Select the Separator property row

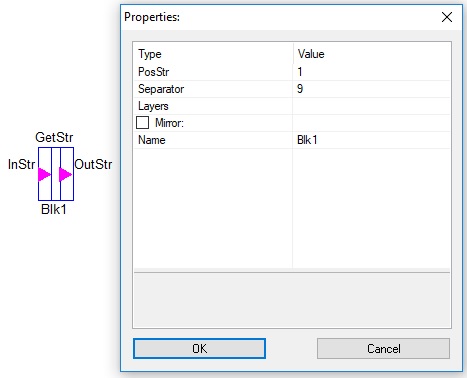pos(292,89)
